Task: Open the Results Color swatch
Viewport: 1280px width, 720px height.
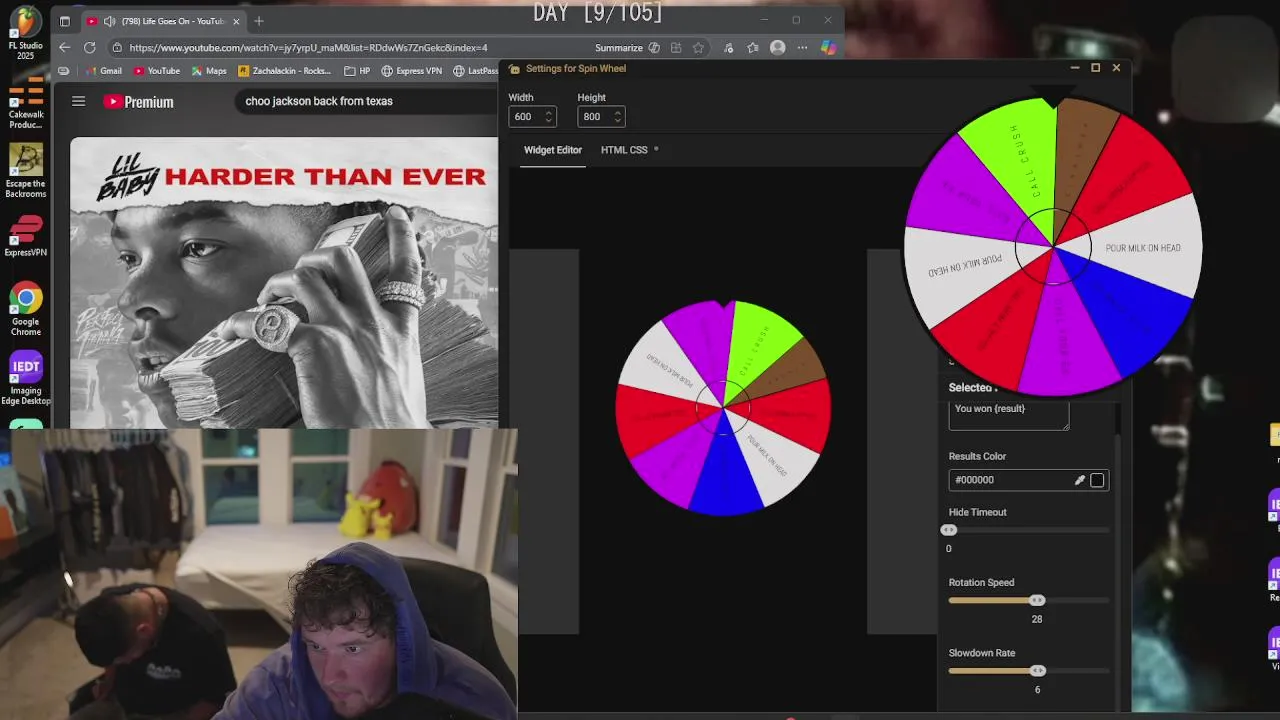Action: click(x=1097, y=480)
